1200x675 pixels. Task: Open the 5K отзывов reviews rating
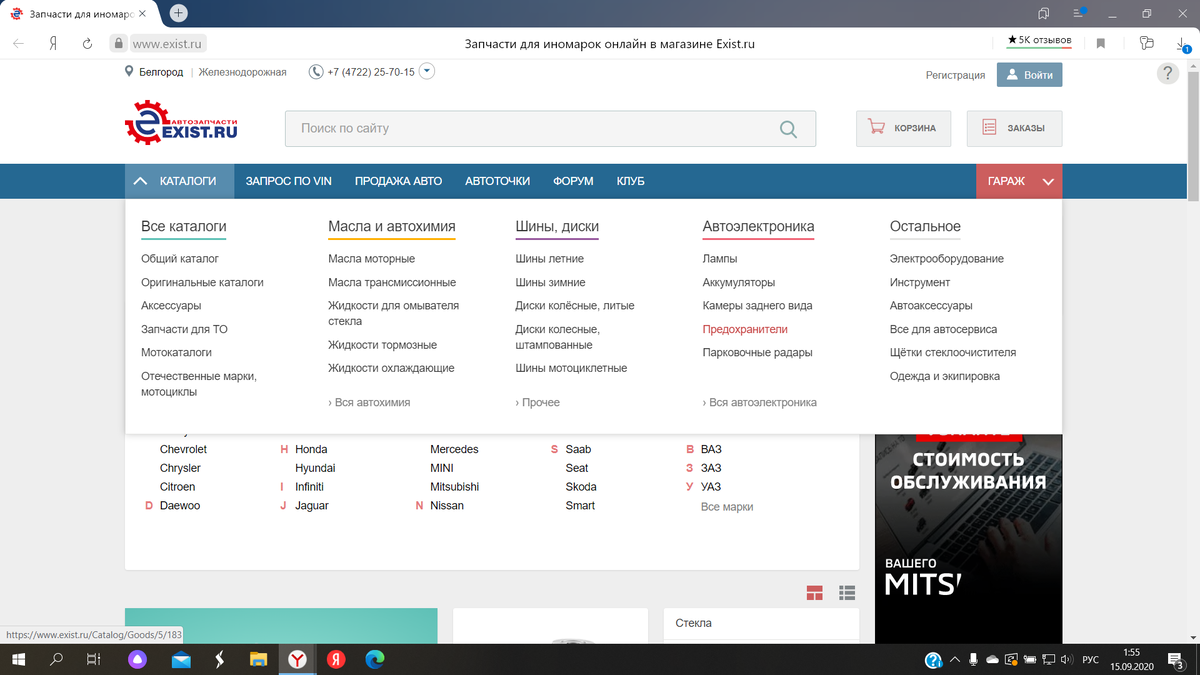click(x=1040, y=40)
